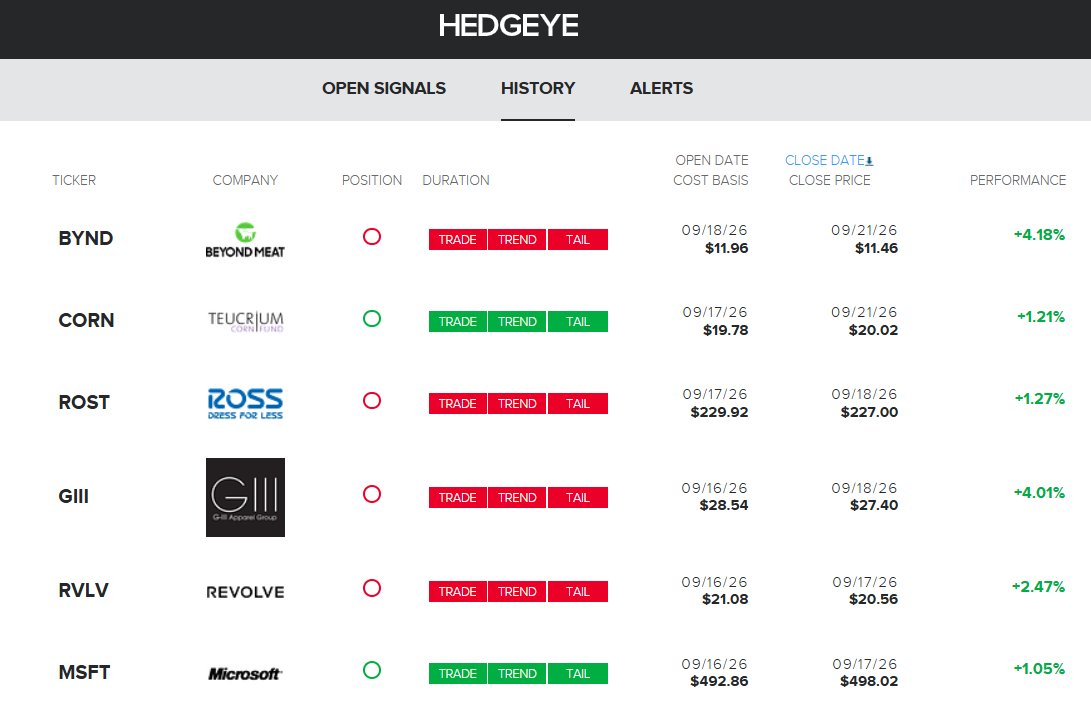Switch to the Open Signals tab
This screenshot has height=710, width=1091.
[x=384, y=88]
